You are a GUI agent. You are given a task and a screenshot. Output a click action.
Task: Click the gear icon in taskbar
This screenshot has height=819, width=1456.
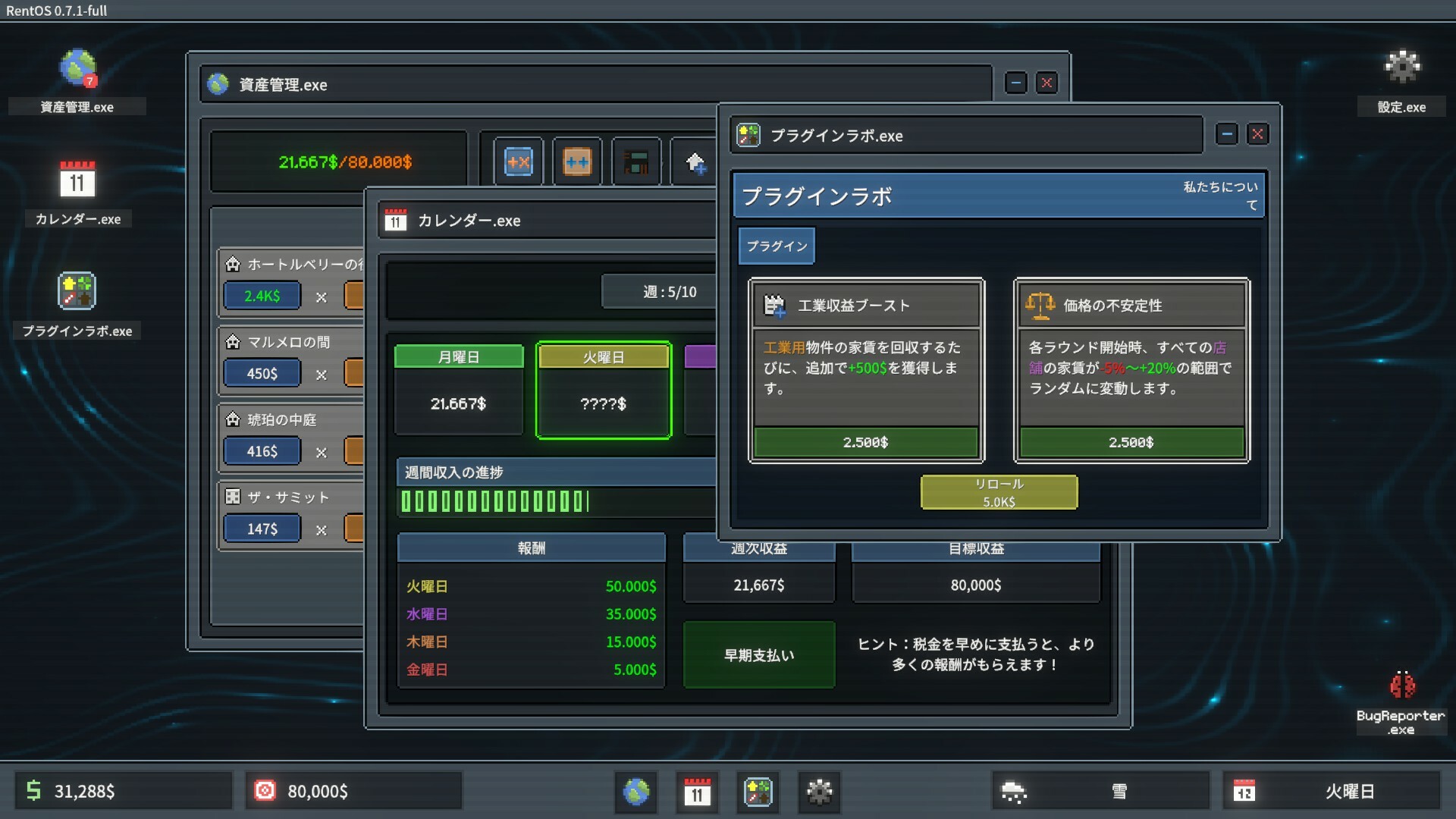tap(819, 792)
